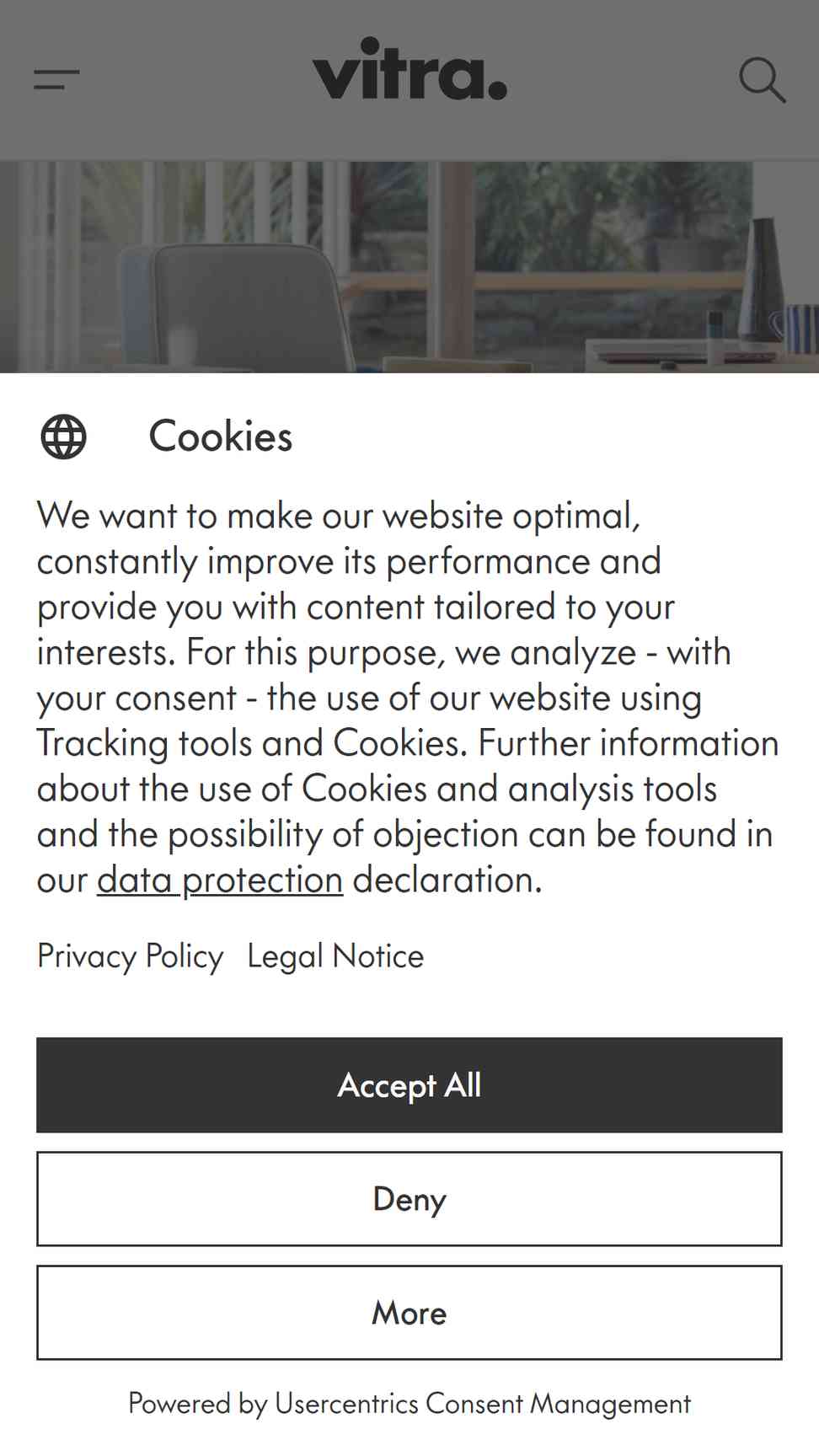Deny cookie tracking
819x1456 pixels.
point(409,1199)
